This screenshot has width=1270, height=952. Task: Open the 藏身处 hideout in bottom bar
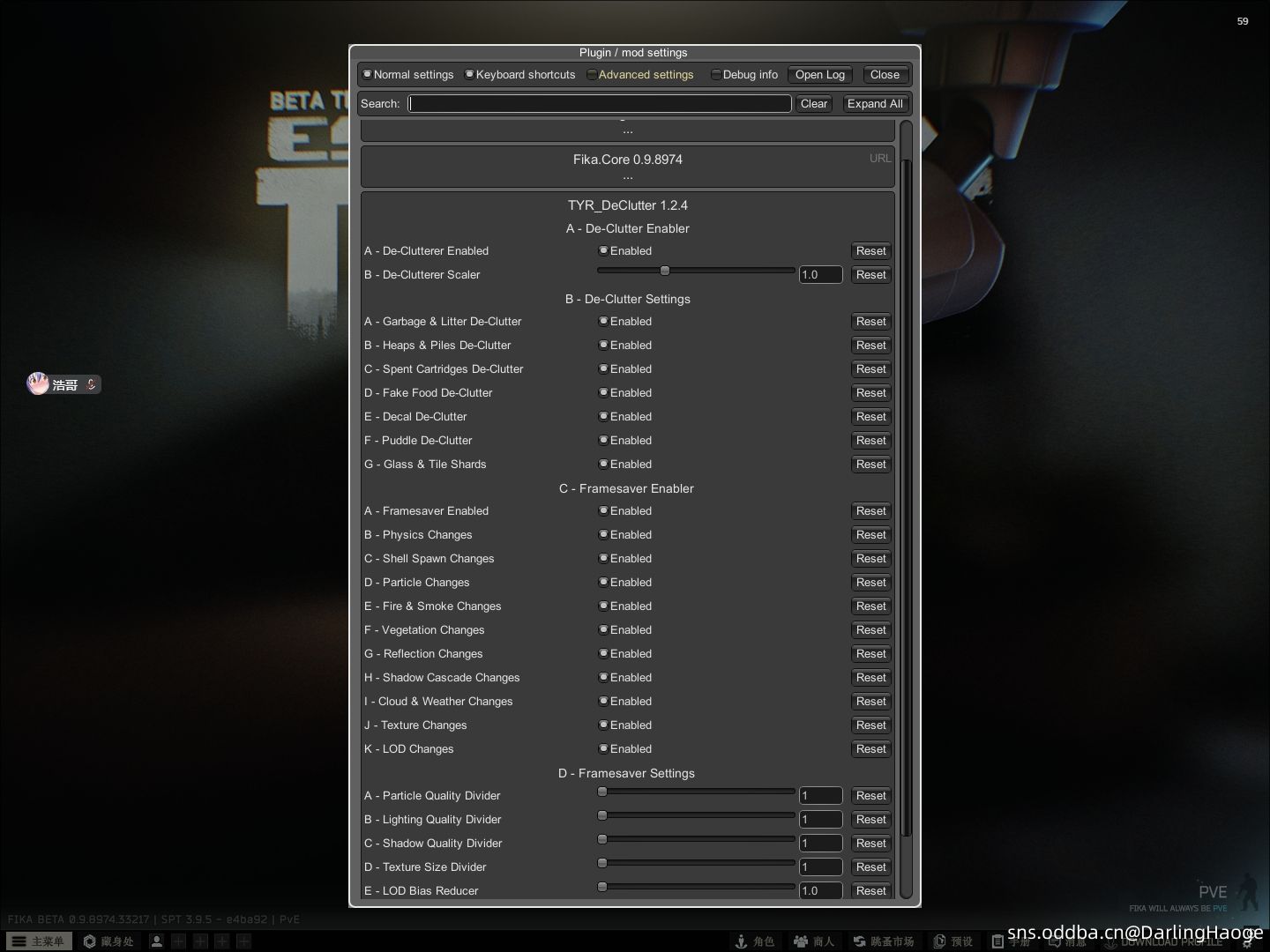coord(108,941)
